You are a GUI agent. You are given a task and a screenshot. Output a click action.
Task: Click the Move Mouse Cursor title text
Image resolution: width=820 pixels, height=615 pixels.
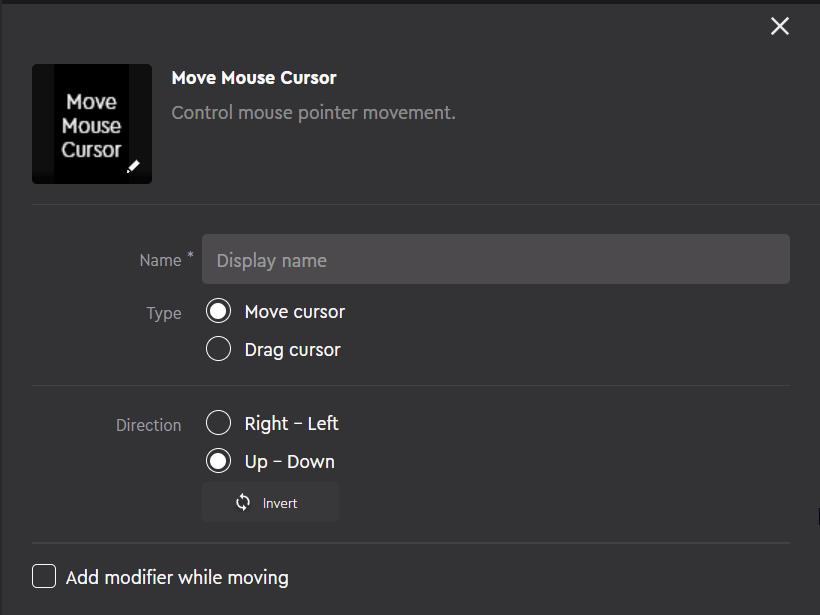253,77
